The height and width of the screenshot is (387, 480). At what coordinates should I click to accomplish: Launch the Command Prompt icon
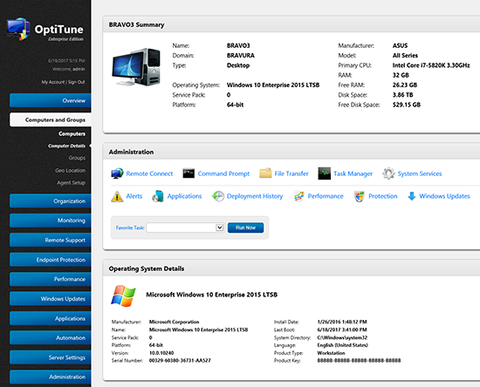tap(188, 173)
